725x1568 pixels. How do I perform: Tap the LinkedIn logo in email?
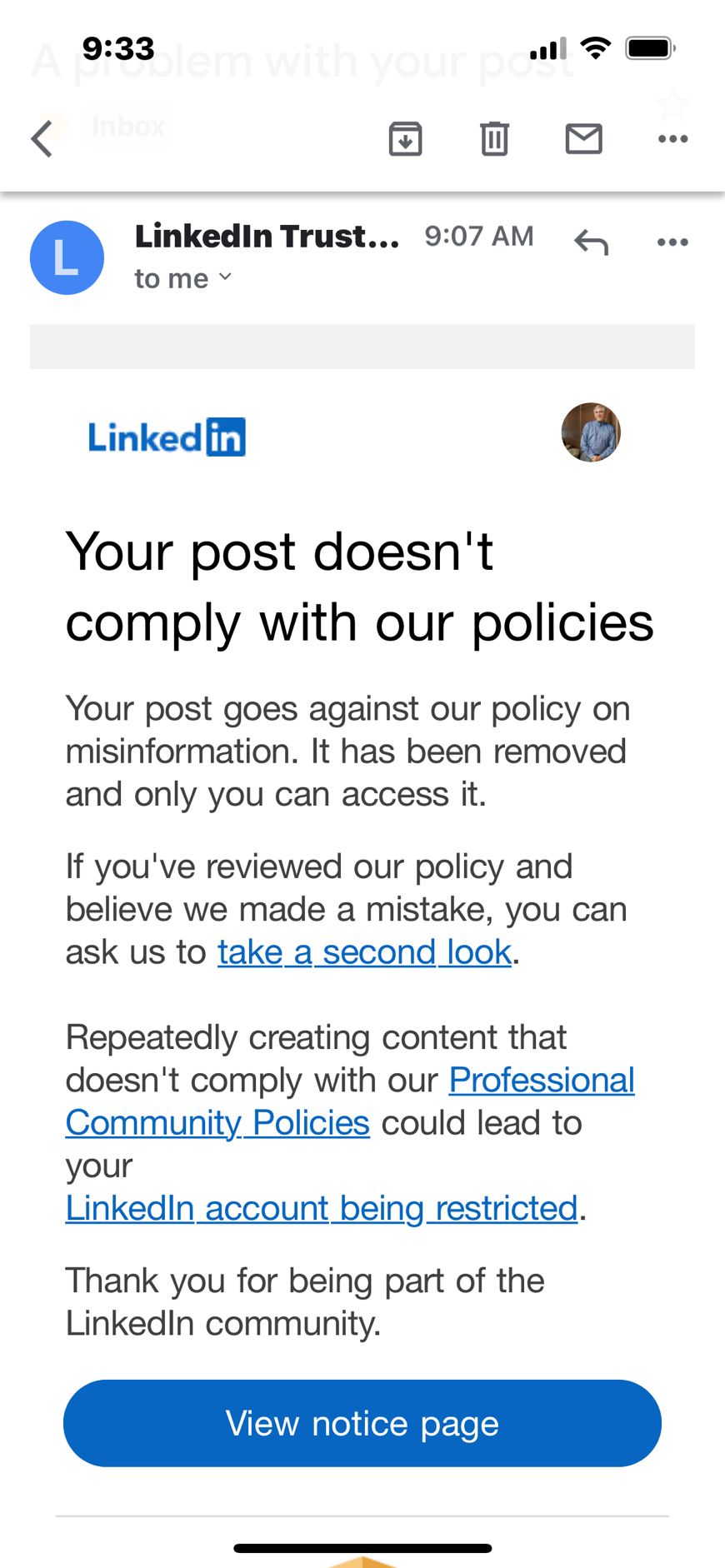pyautogui.click(x=167, y=437)
